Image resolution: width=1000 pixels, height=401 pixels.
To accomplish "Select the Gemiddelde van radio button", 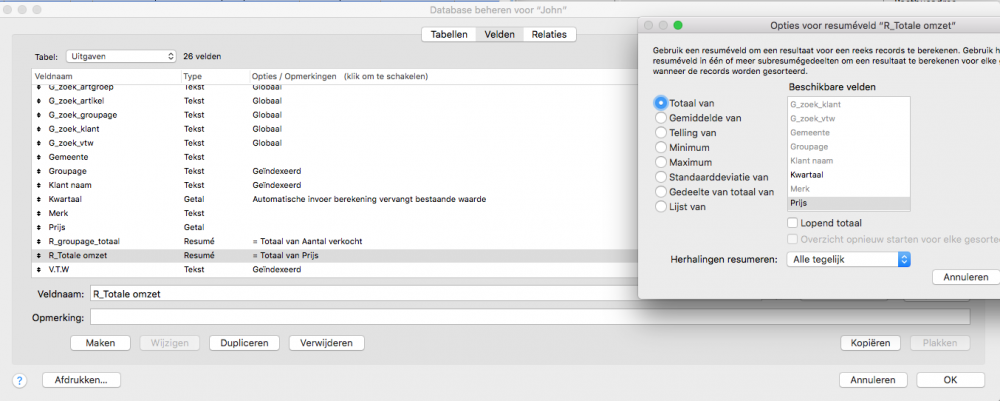I will coord(661,117).
